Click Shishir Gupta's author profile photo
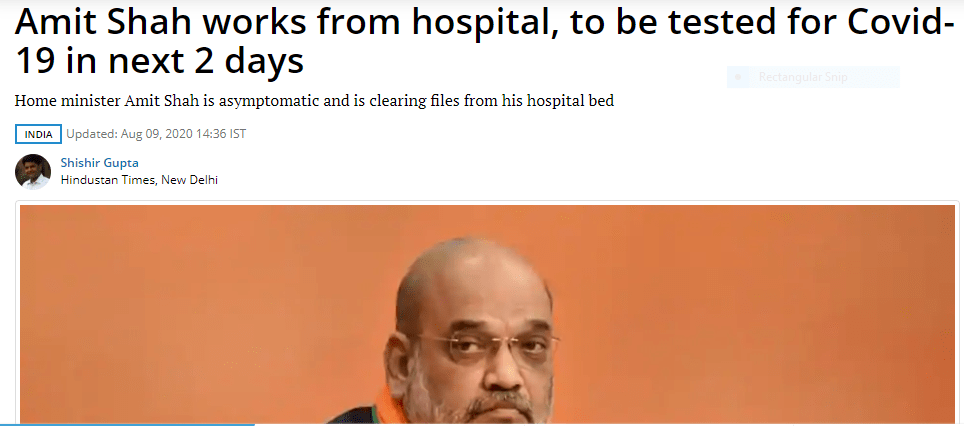This screenshot has width=964, height=426. click(x=33, y=172)
